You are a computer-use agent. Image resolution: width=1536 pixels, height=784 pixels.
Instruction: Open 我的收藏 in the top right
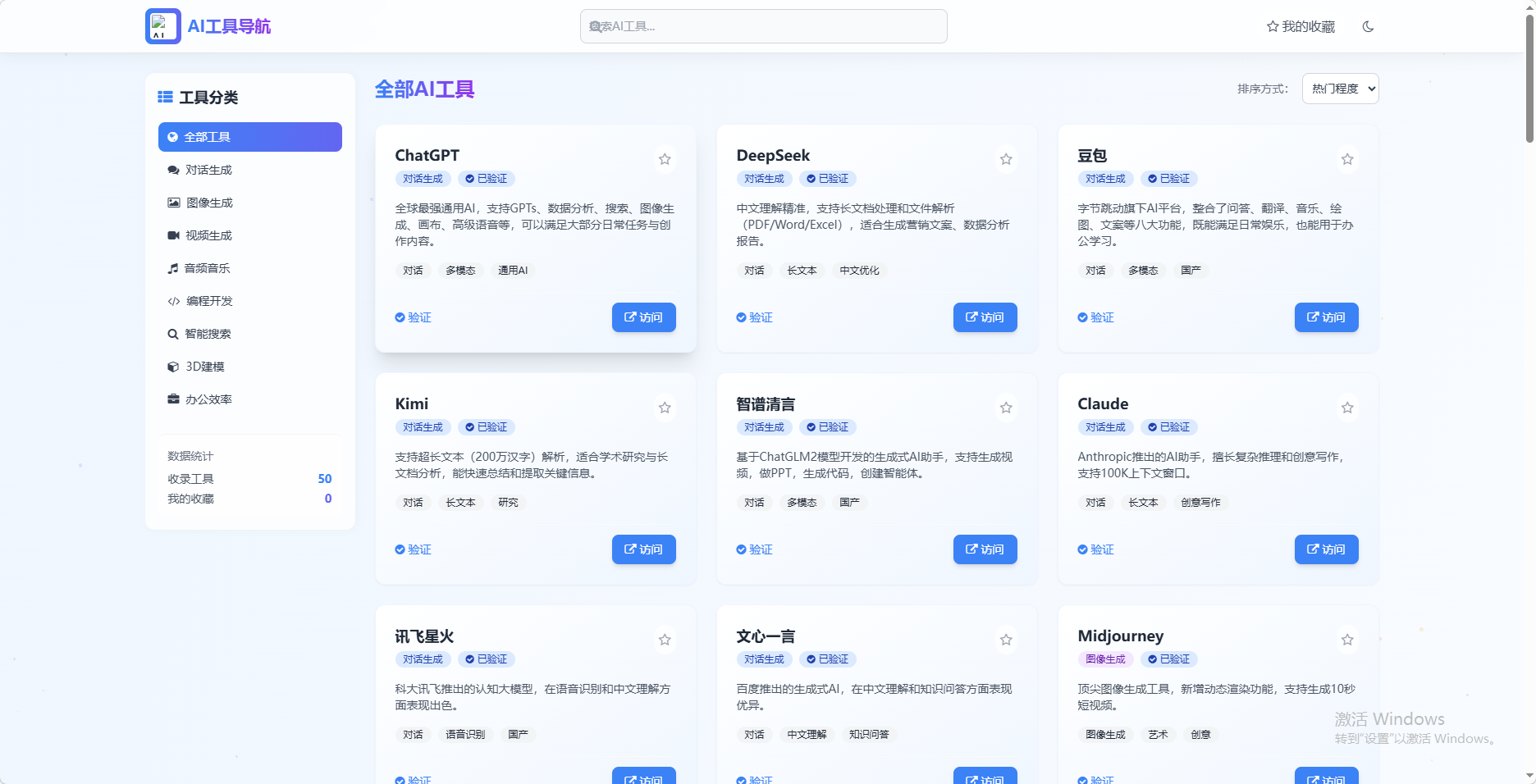click(1300, 25)
